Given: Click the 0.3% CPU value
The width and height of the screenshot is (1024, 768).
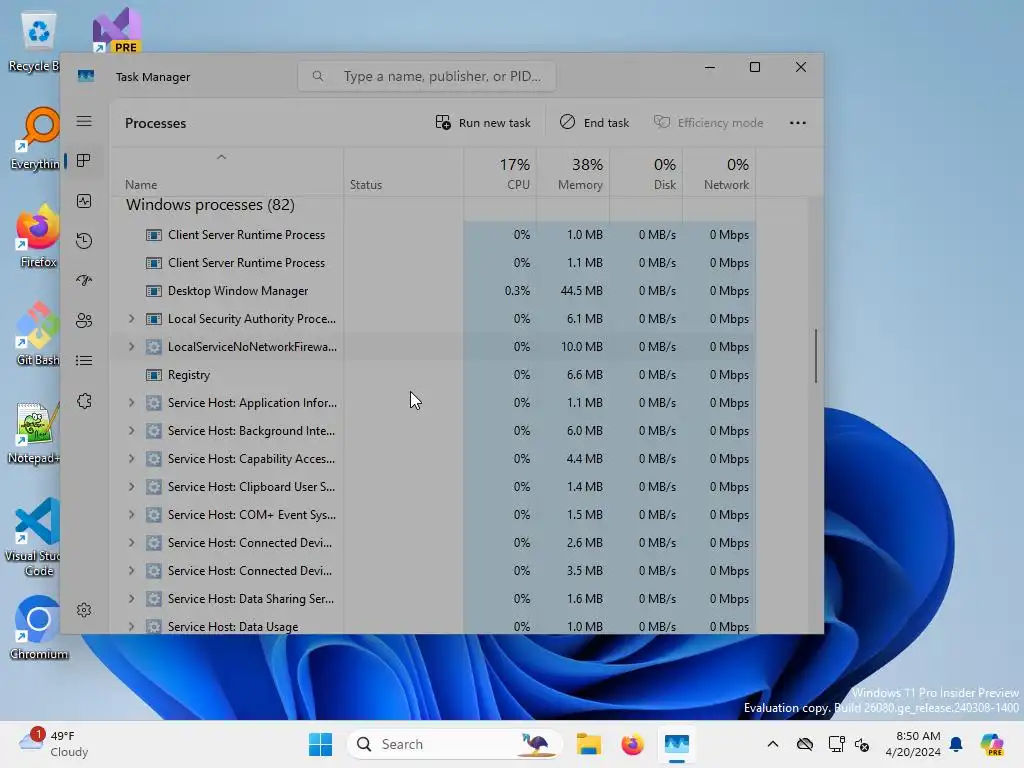Looking at the screenshot, I should pos(517,291).
